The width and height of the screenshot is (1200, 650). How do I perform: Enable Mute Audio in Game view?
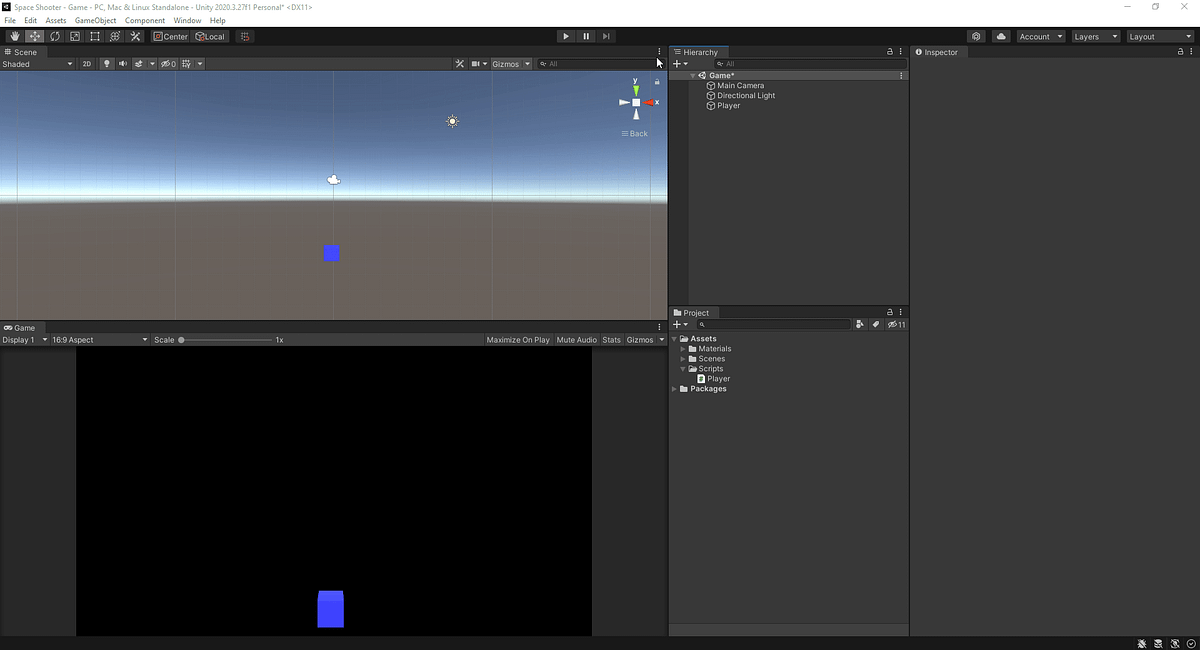[576, 339]
